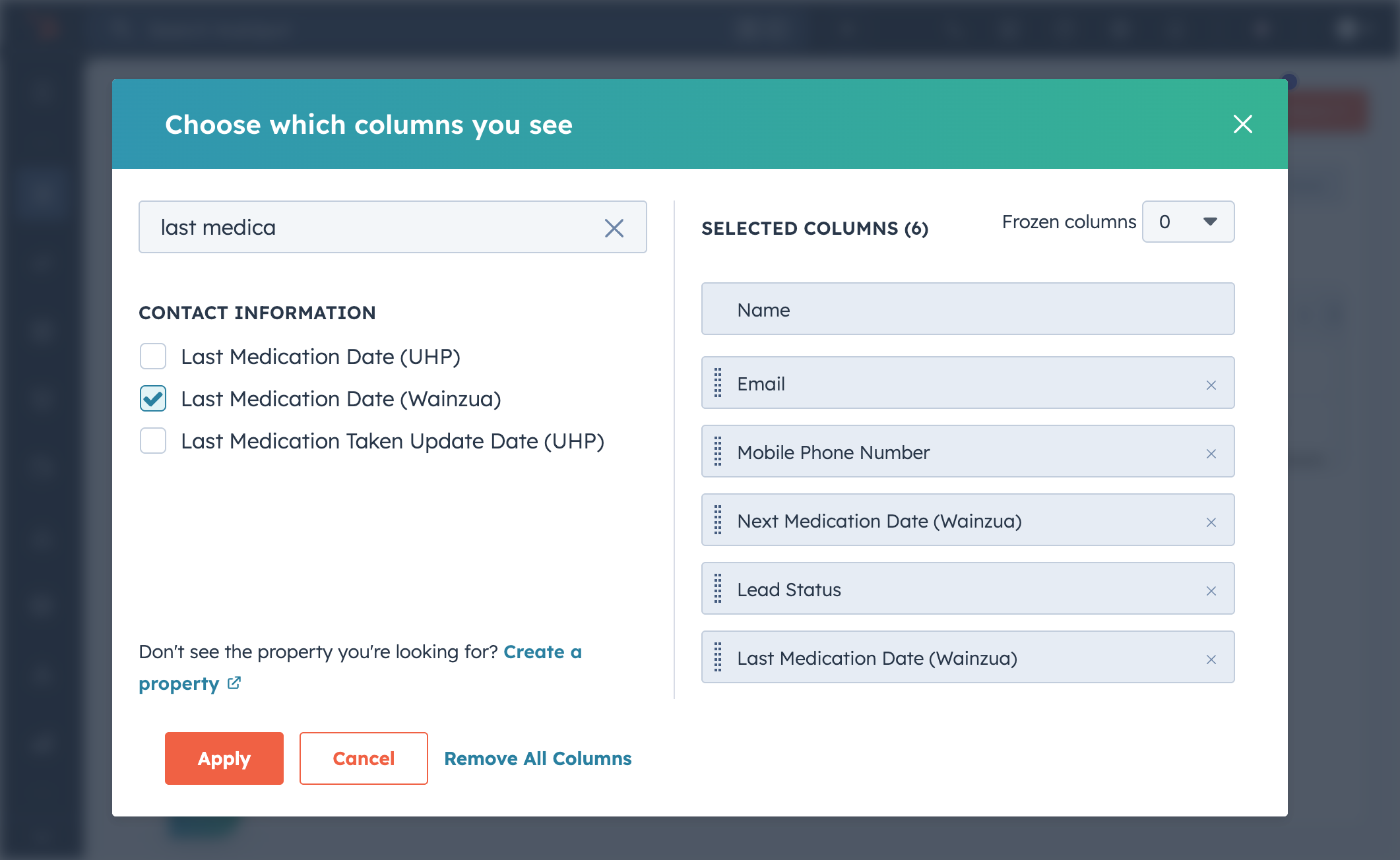Click the SELECTED COLUMNS (6) heading
Image resolution: width=1400 pixels, height=860 pixels.
(x=815, y=228)
